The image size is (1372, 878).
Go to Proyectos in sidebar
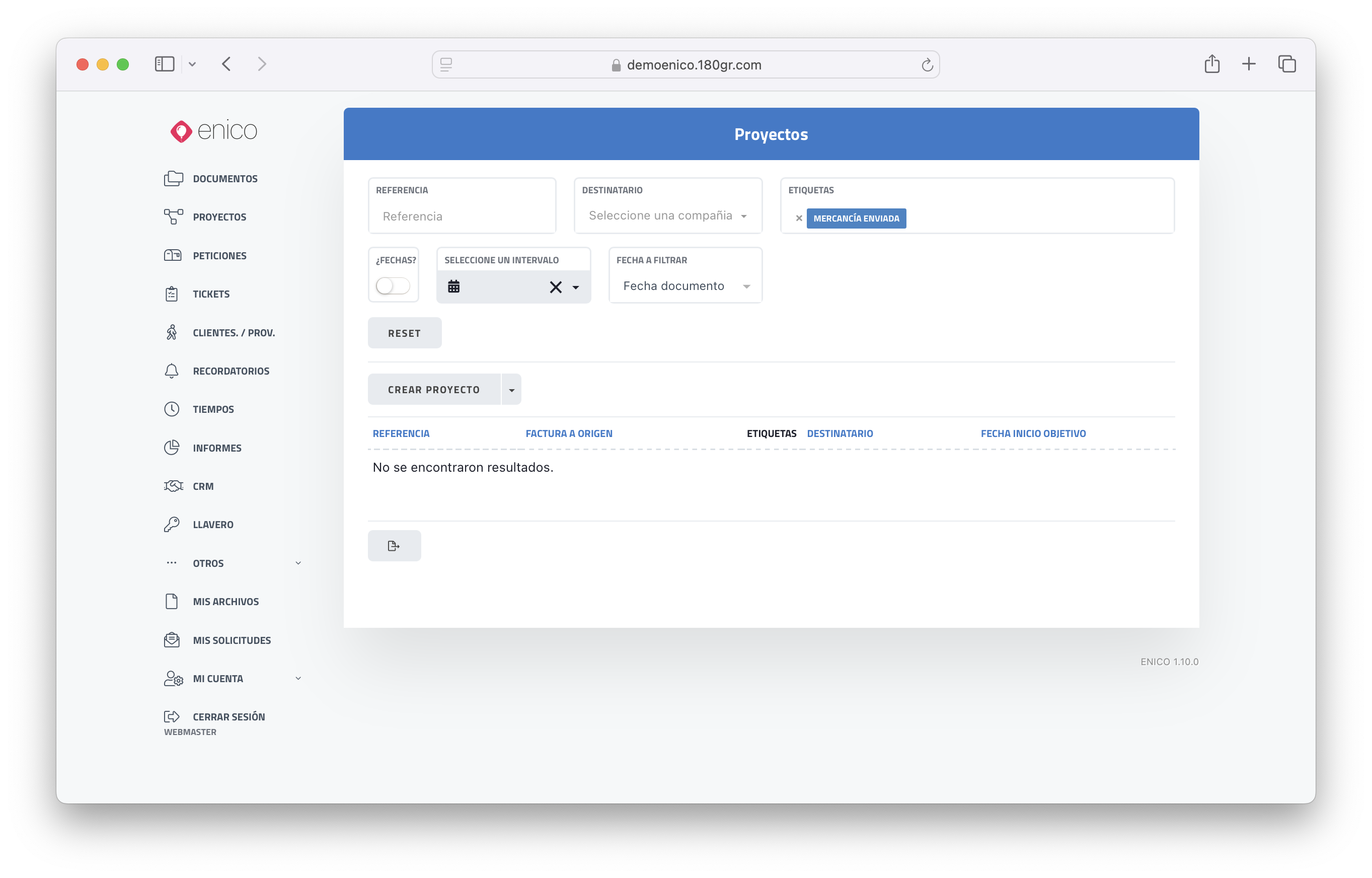219,217
